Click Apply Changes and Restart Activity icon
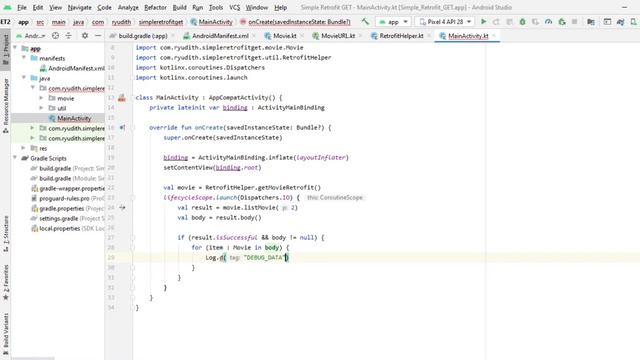The image size is (640, 360). pyautogui.click(x=496, y=22)
